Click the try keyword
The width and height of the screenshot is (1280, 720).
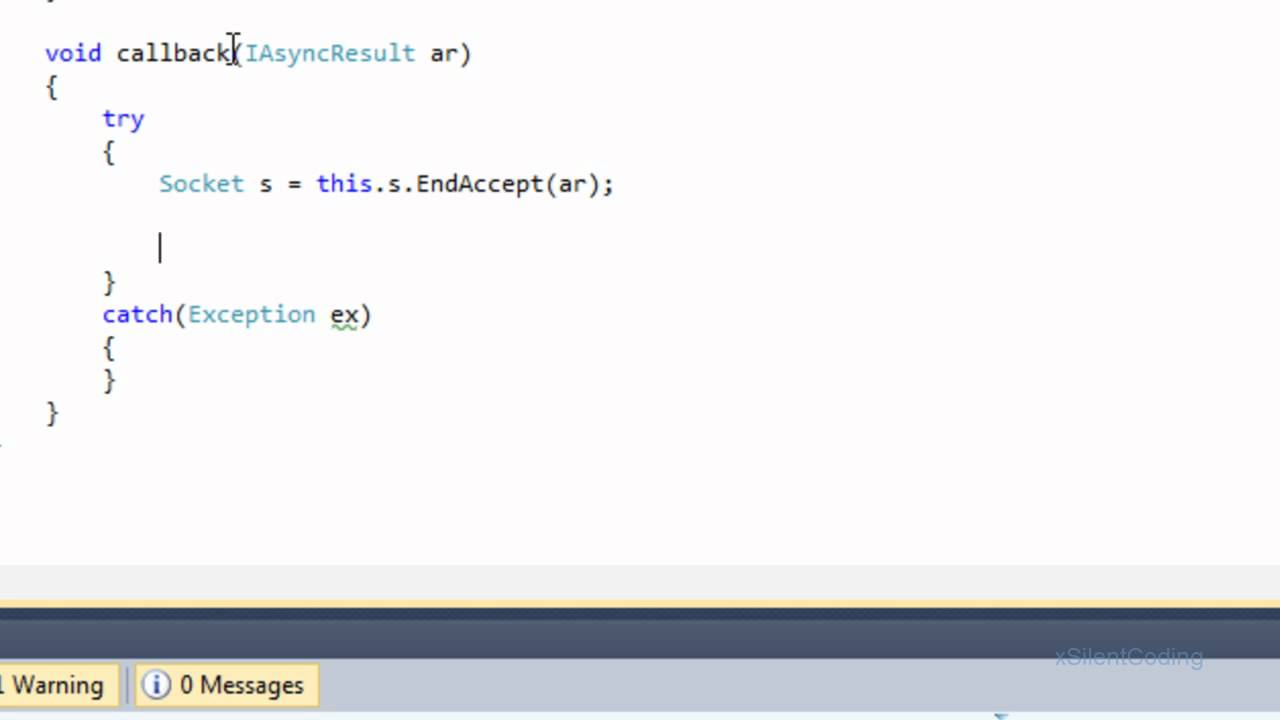click(123, 119)
